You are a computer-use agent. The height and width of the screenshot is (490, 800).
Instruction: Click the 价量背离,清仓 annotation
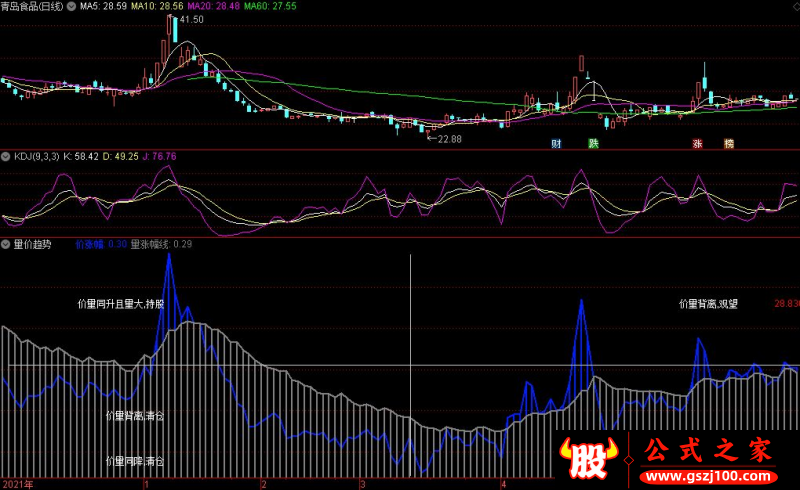[x=135, y=416]
